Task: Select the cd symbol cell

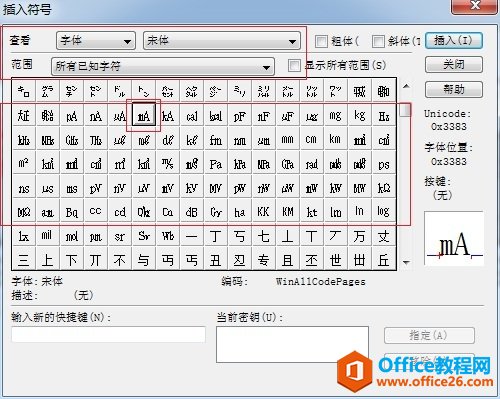Action: tap(120, 211)
